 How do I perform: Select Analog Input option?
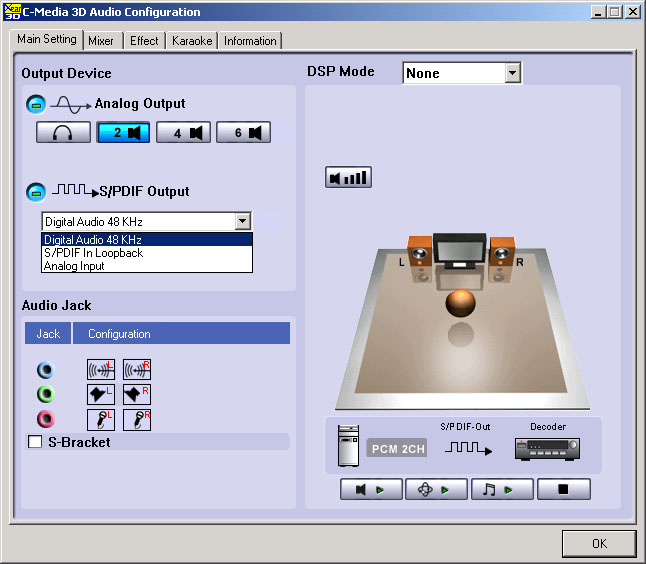coord(147,266)
